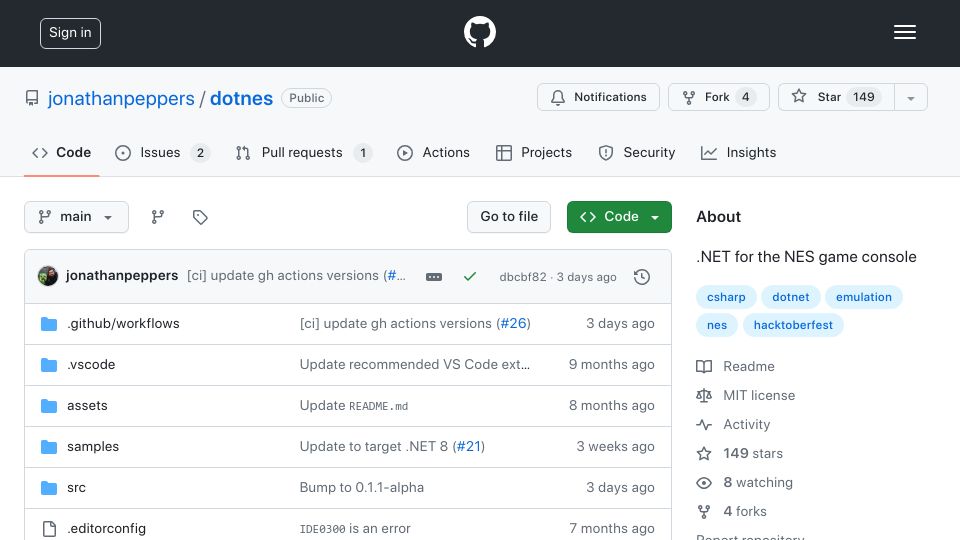Open jonathanpeppers commit author link
The image size is (960, 540).
[x=122, y=276]
